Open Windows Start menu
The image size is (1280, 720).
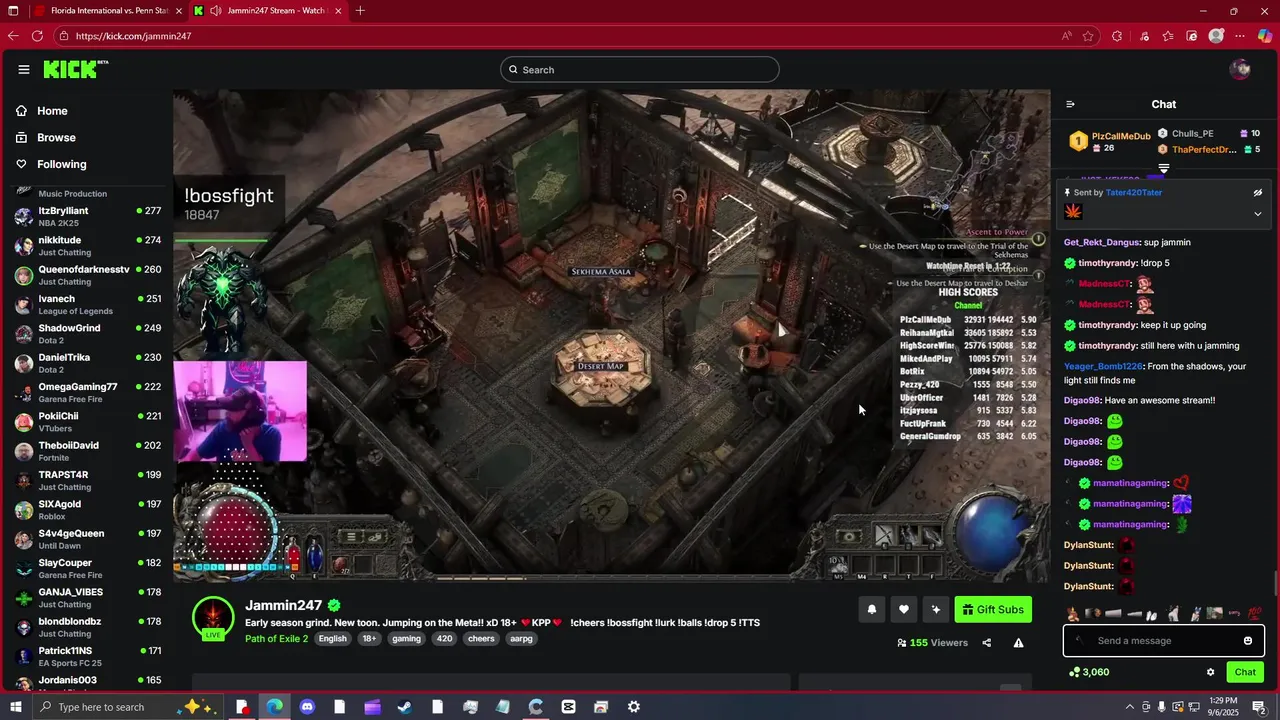pos(14,707)
